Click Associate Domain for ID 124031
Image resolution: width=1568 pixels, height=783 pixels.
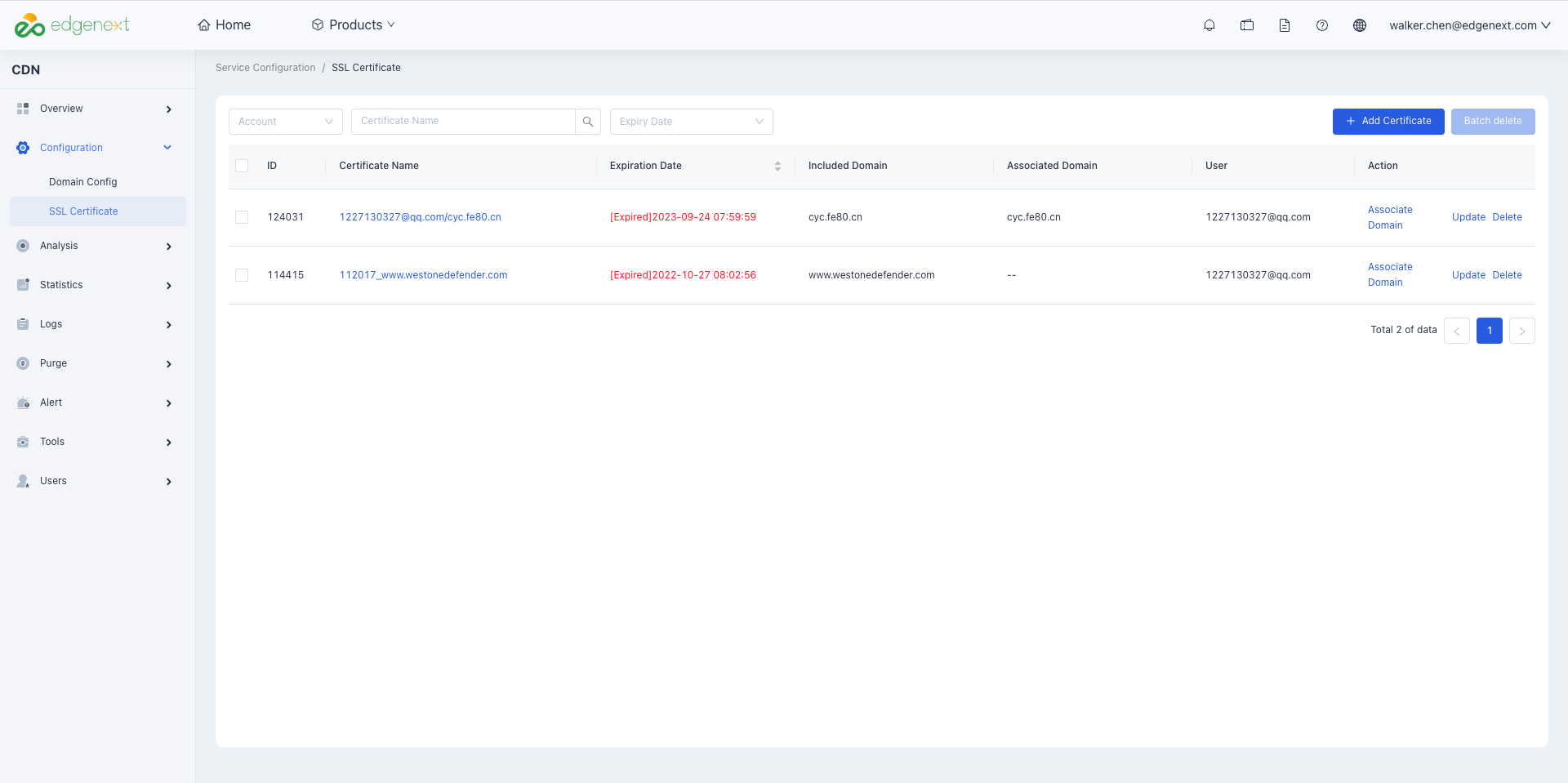click(x=1390, y=217)
